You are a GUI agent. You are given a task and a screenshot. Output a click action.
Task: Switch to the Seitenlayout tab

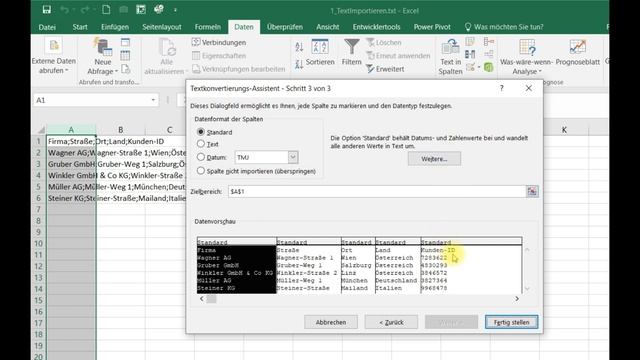(162, 27)
